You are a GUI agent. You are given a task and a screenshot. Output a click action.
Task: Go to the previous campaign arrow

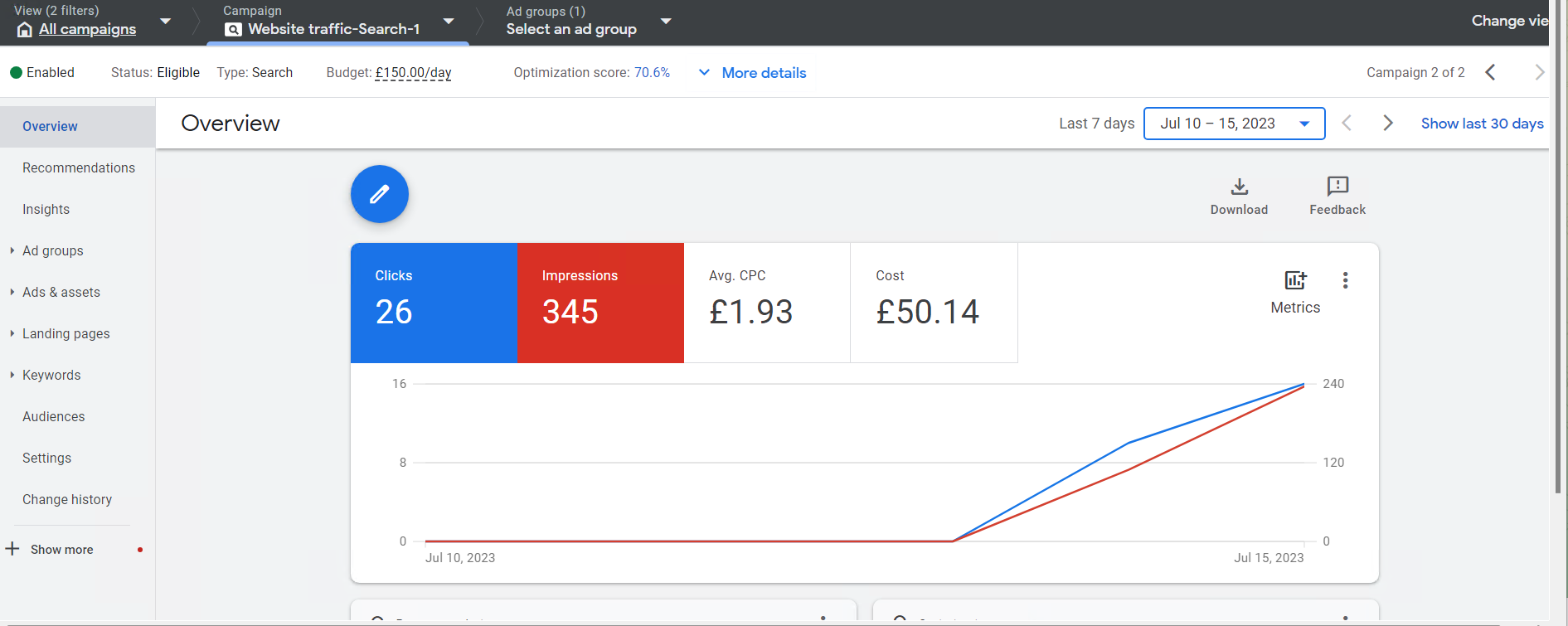tap(1490, 72)
